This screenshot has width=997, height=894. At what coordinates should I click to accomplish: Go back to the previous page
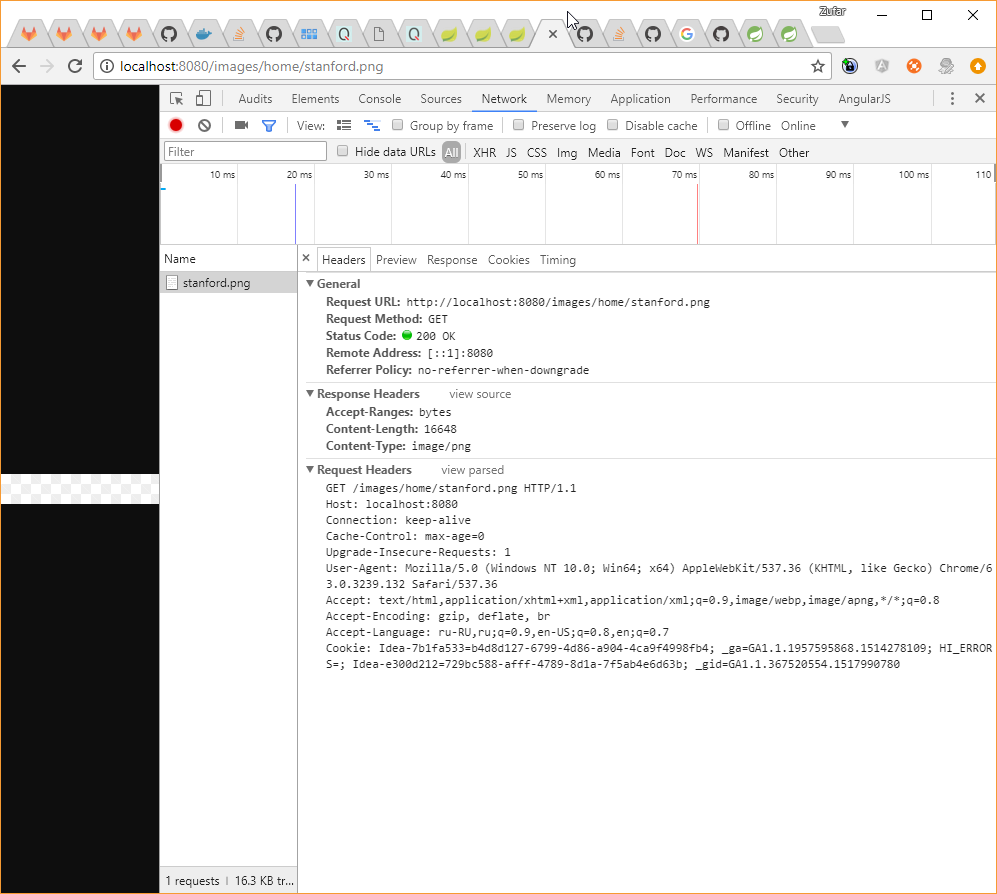tap(19, 66)
